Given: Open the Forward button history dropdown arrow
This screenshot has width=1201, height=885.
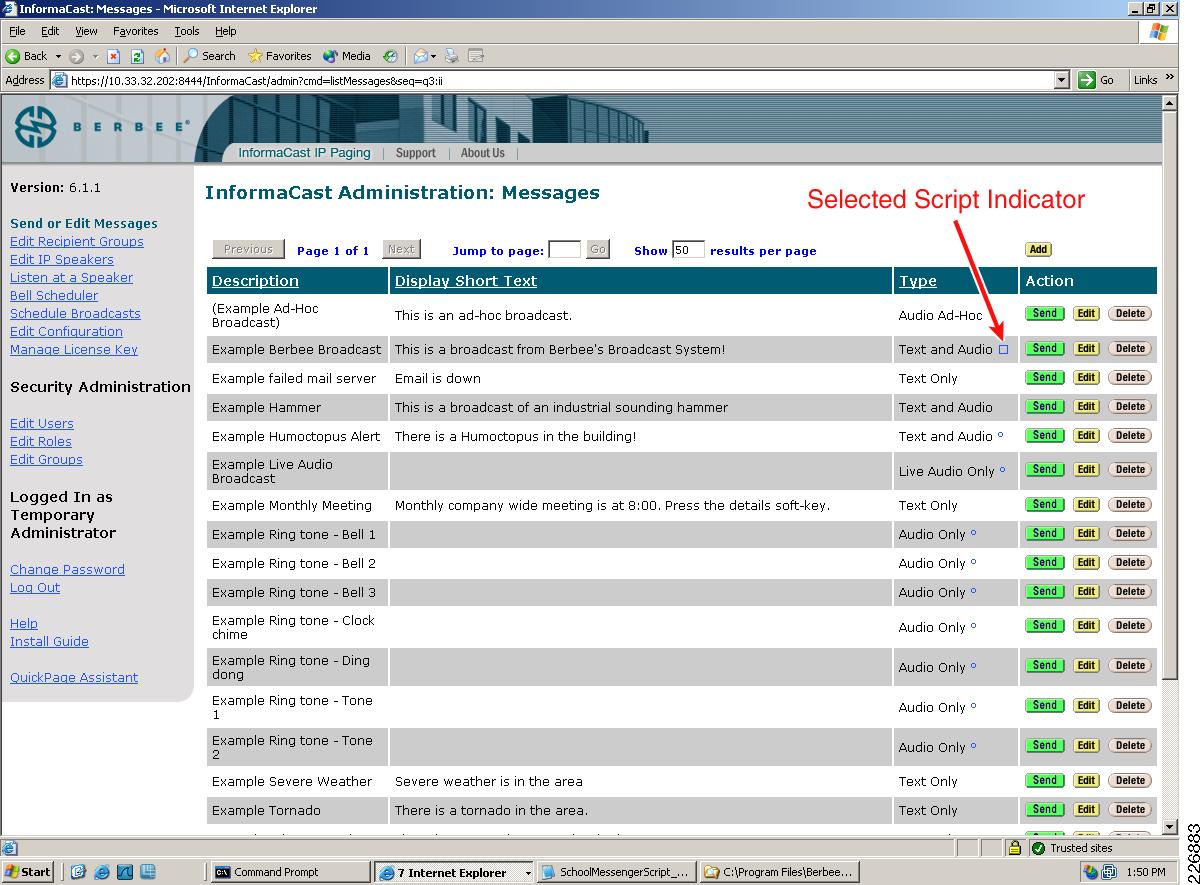Looking at the screenshot, I should [95, 57].
